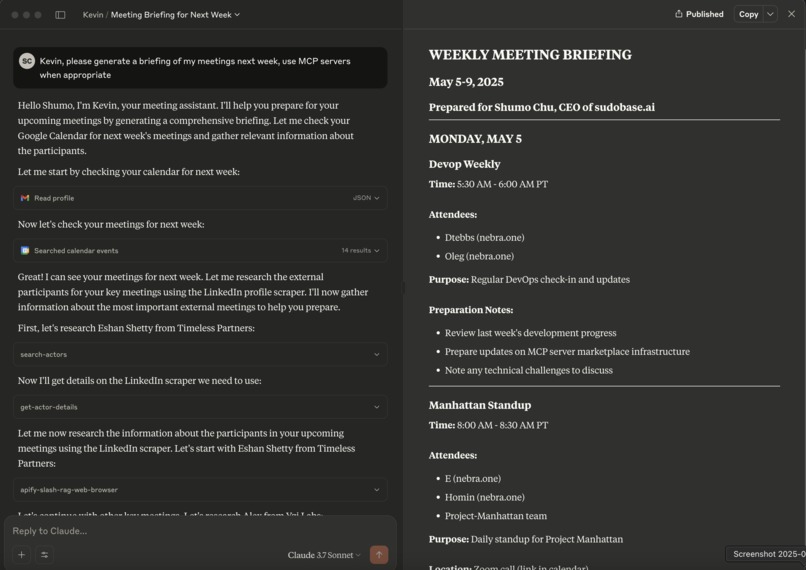Click the Kevin project breadcrumb
Image resolution: width=806 pixels, height=570 pixels.
point(93,15)
